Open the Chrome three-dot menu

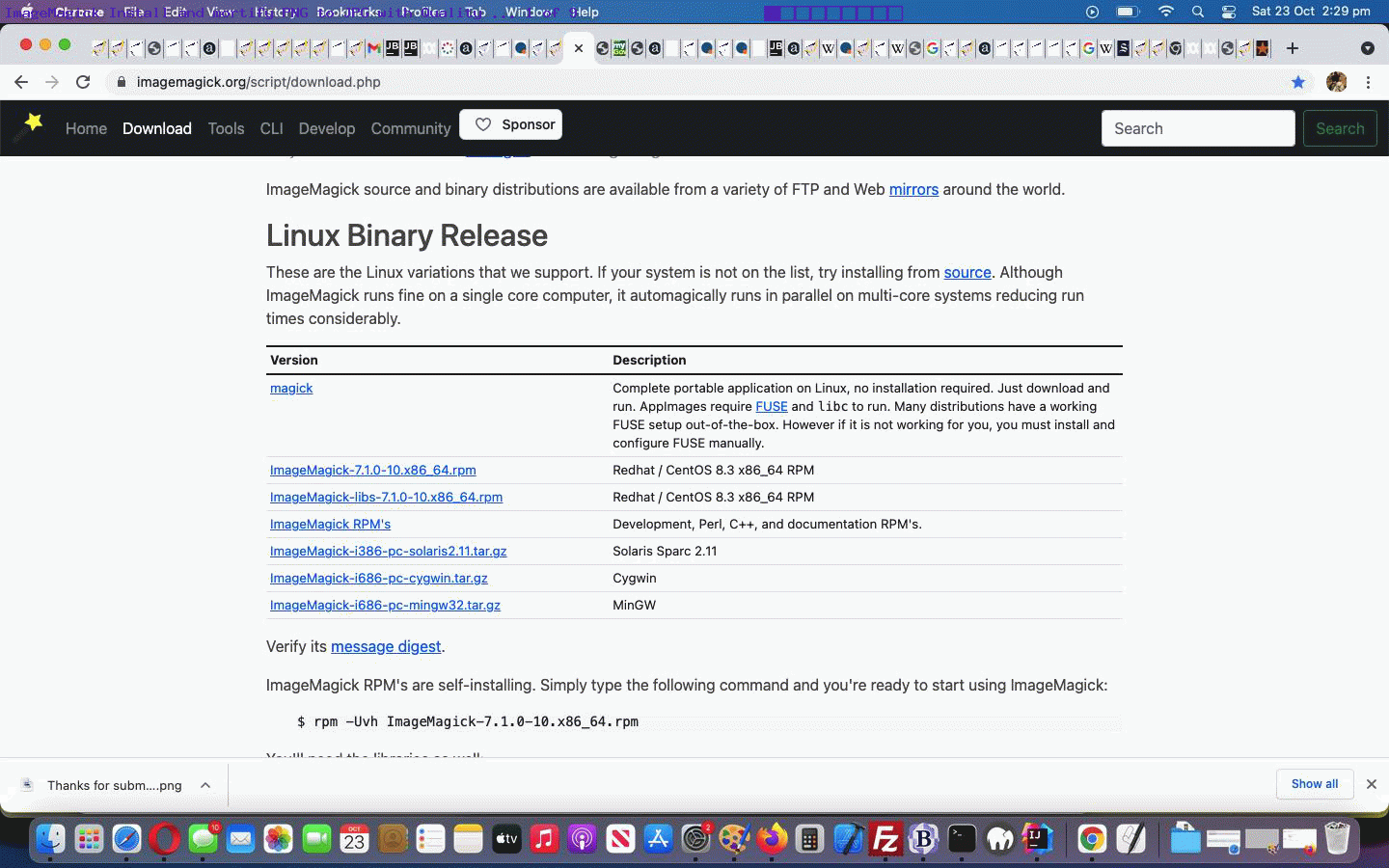tap(1368, 82)
